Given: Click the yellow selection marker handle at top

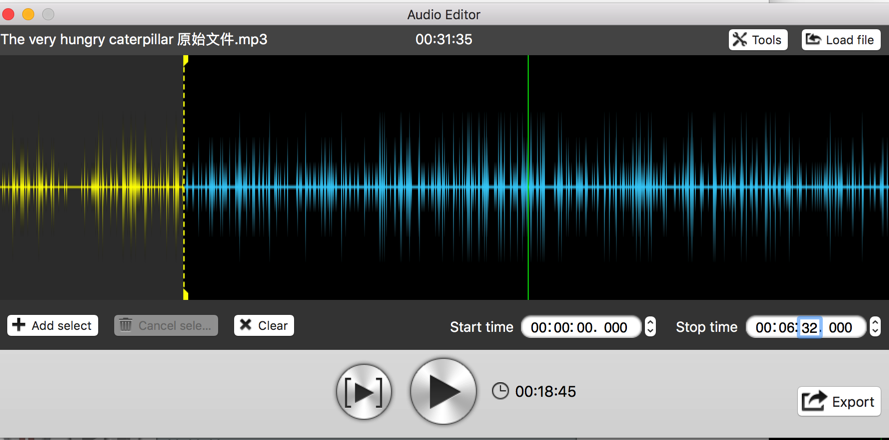Looking at the screenshot, I should (185, 60).
